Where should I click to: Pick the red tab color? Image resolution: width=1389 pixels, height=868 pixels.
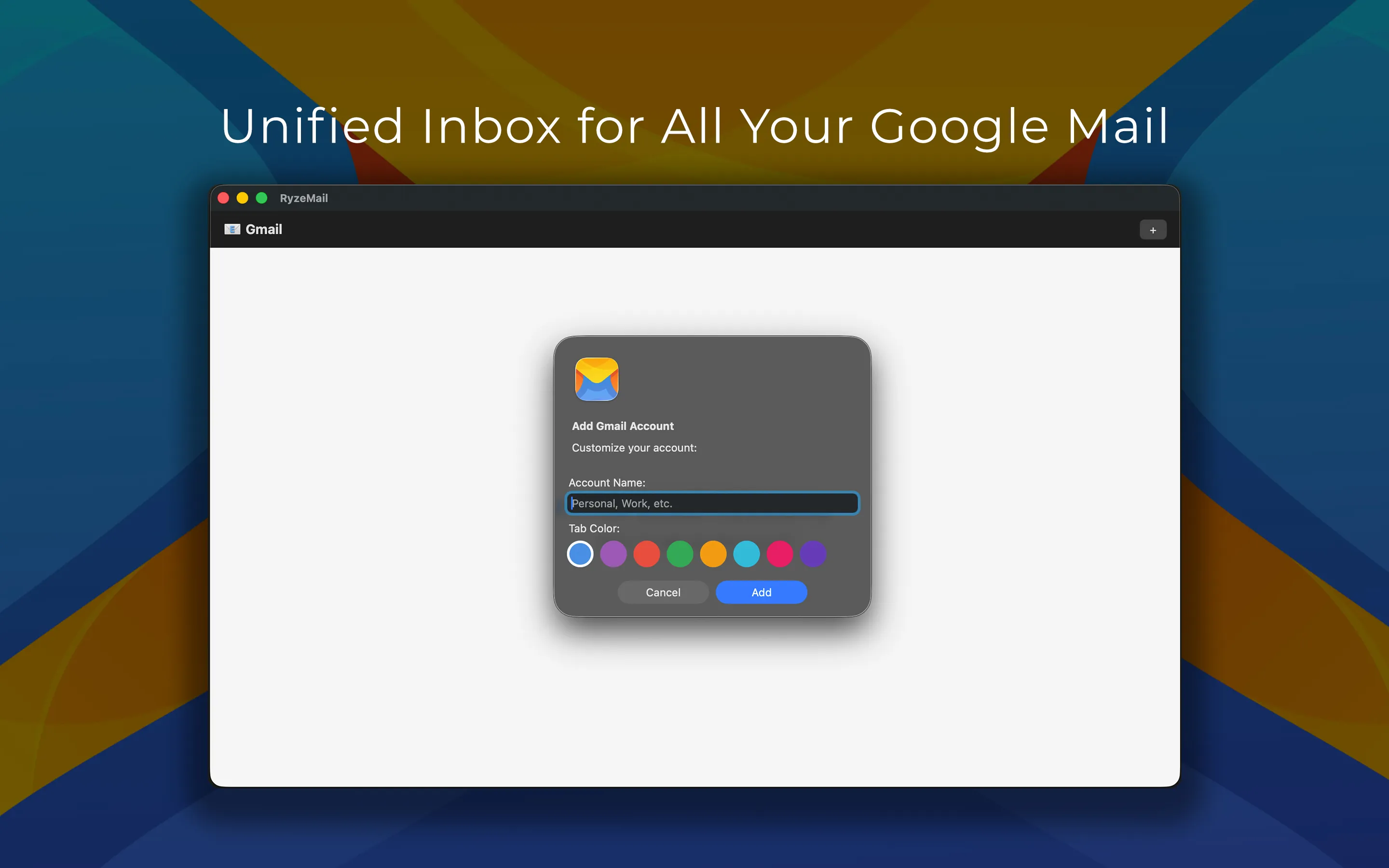click(x=646, y=554)
